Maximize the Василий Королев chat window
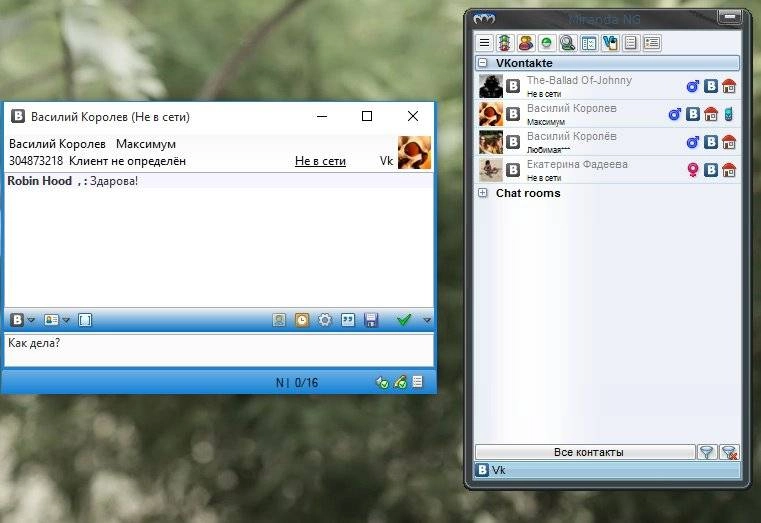This screenshot has height=523, width=761. 367,116
